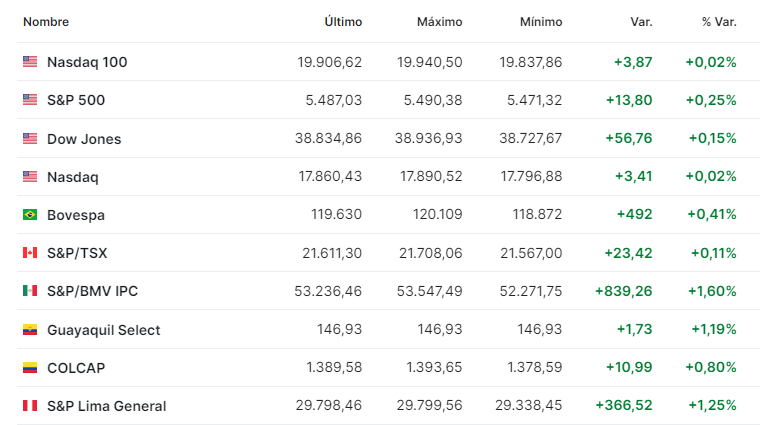The image size is (760, 425).
Task: Sort by the Máximo column header
Action: pos(440,22)
